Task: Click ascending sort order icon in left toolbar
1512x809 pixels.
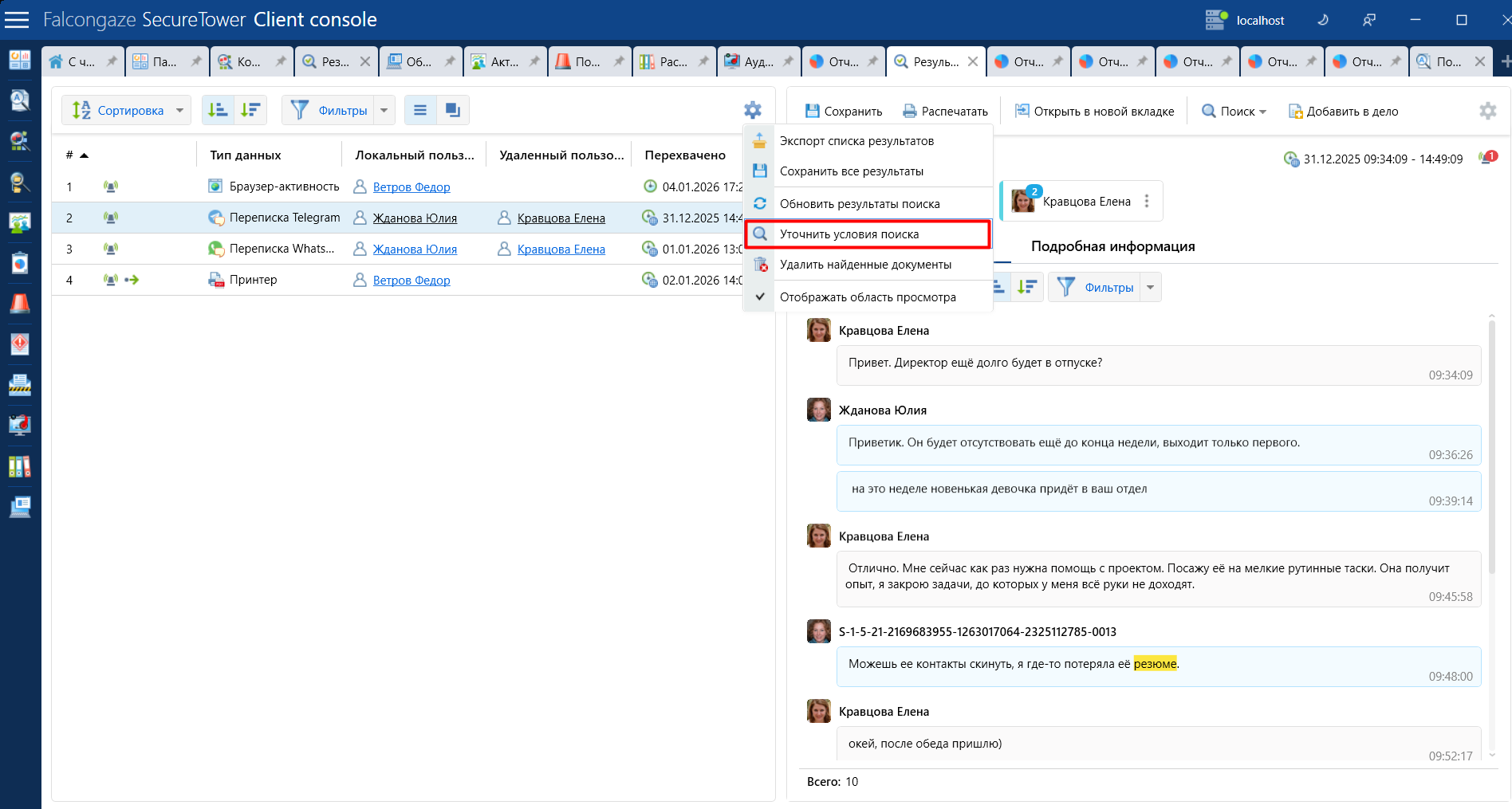Action: 218,110
